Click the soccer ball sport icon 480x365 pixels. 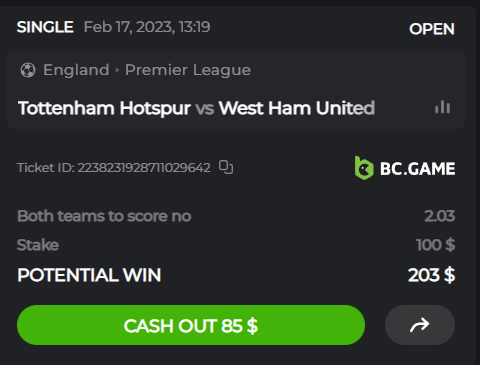point(28,70)
